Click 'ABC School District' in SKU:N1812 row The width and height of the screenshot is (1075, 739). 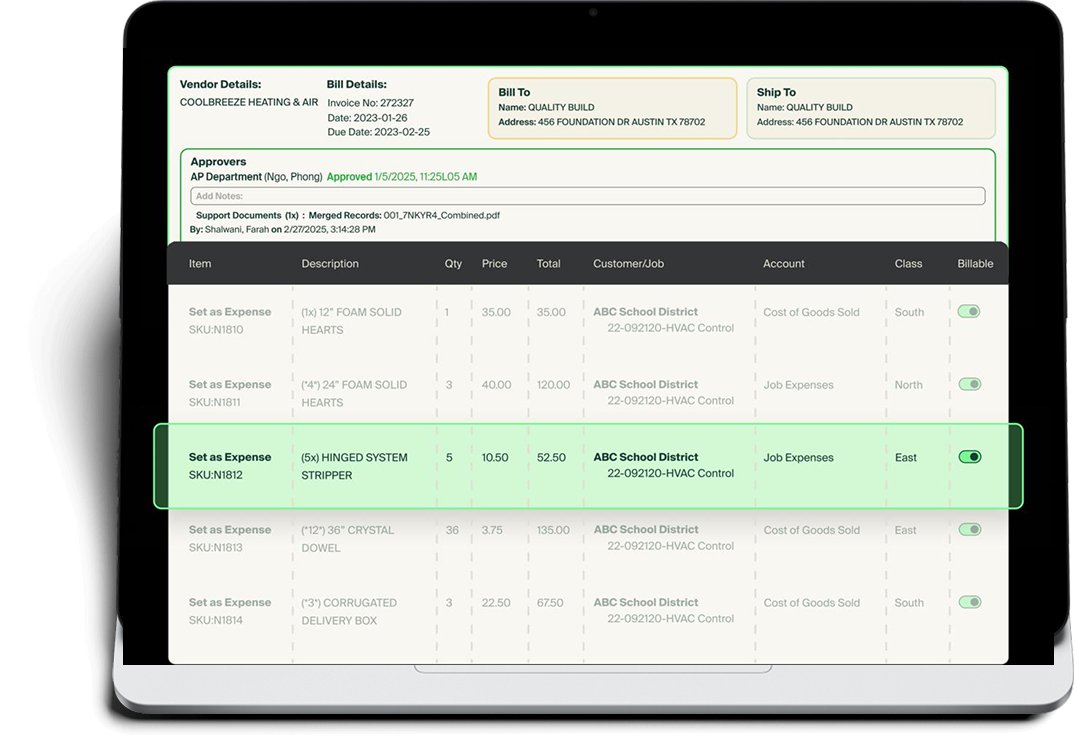(646, 457)
